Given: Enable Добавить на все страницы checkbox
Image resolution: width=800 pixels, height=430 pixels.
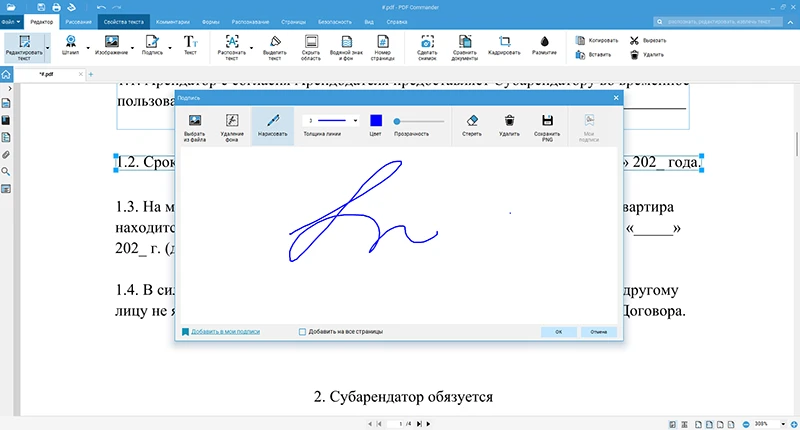Looking at the screenshot, I should pos(302,332).
